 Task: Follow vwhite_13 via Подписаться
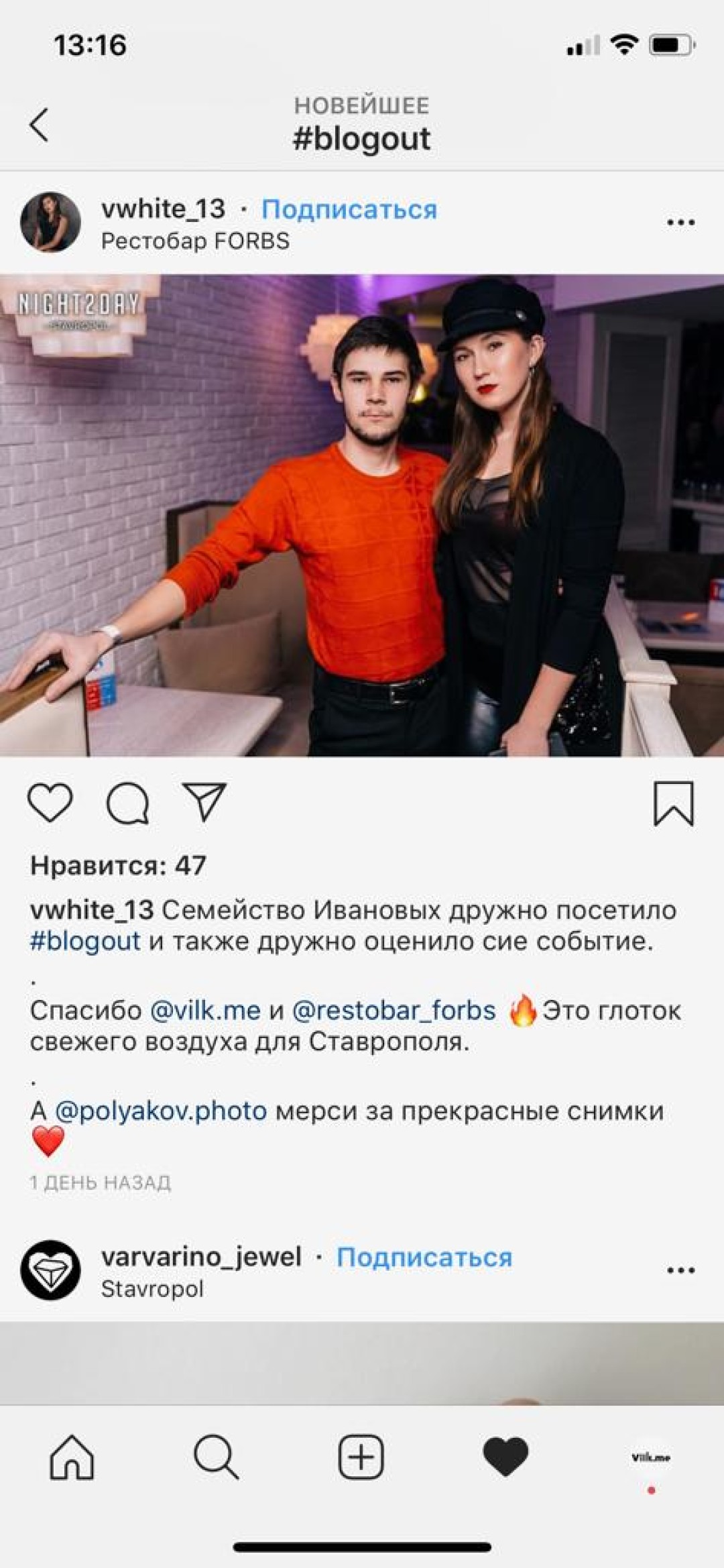coord(349,209)
